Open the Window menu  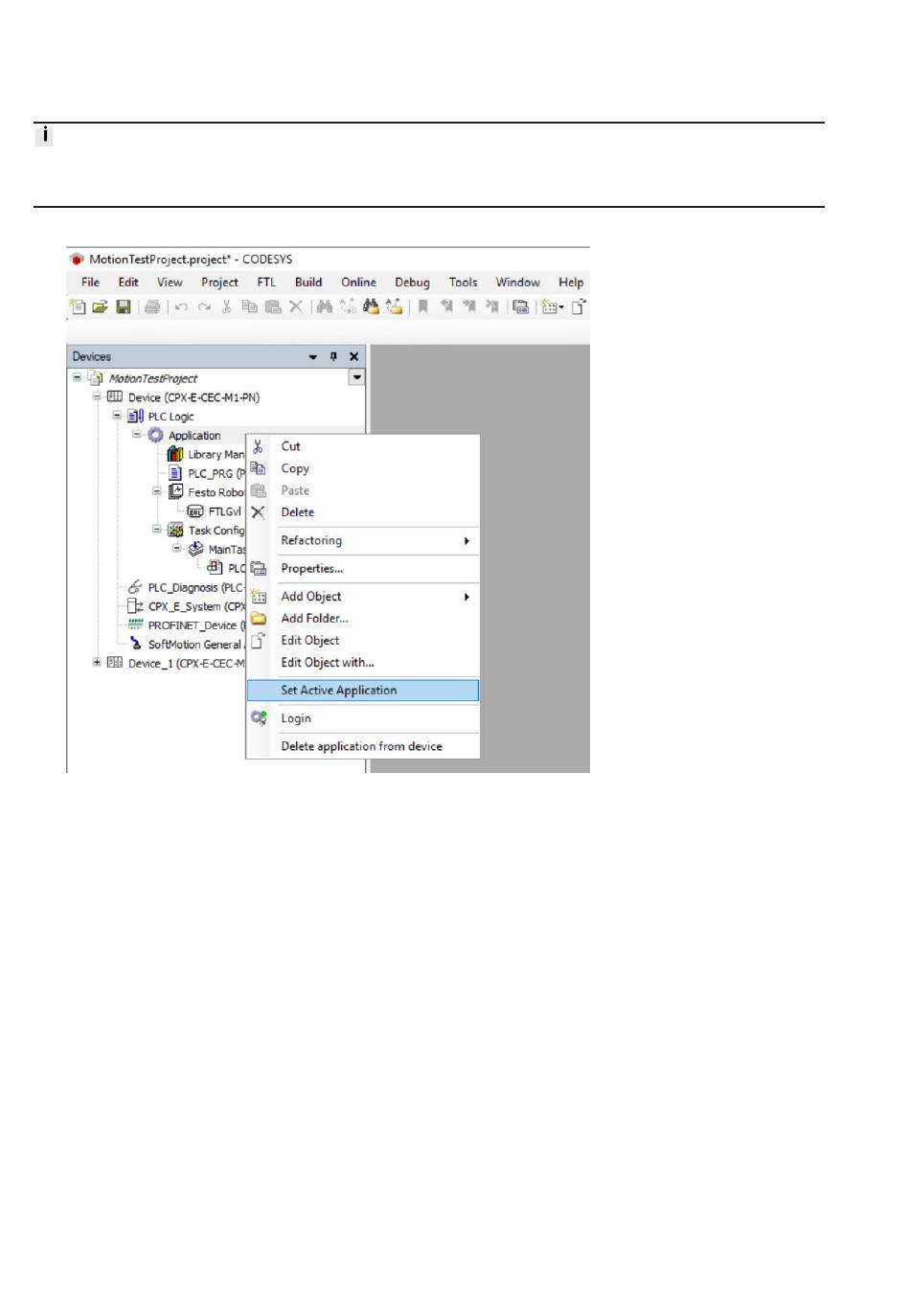click(517, 283)
